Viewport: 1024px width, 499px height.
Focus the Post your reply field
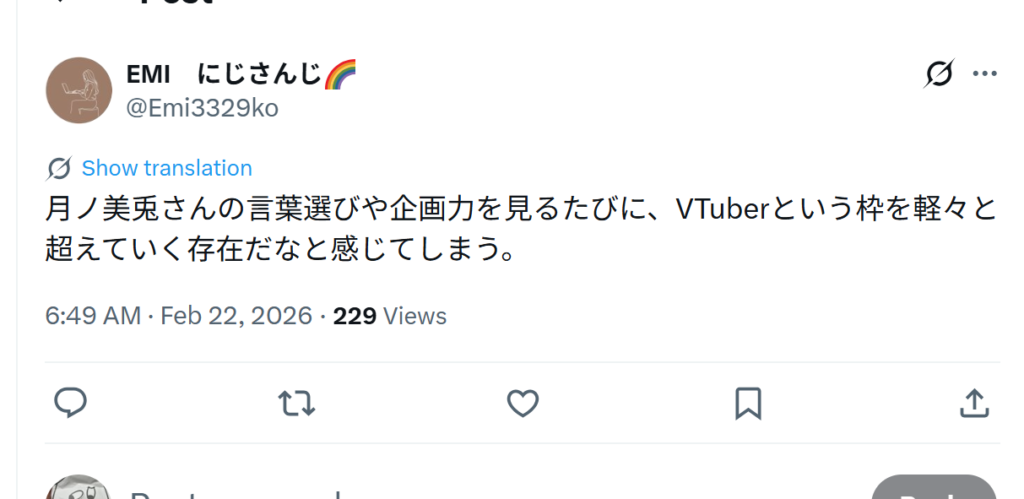pyautogui.click(x=400, y=494)
